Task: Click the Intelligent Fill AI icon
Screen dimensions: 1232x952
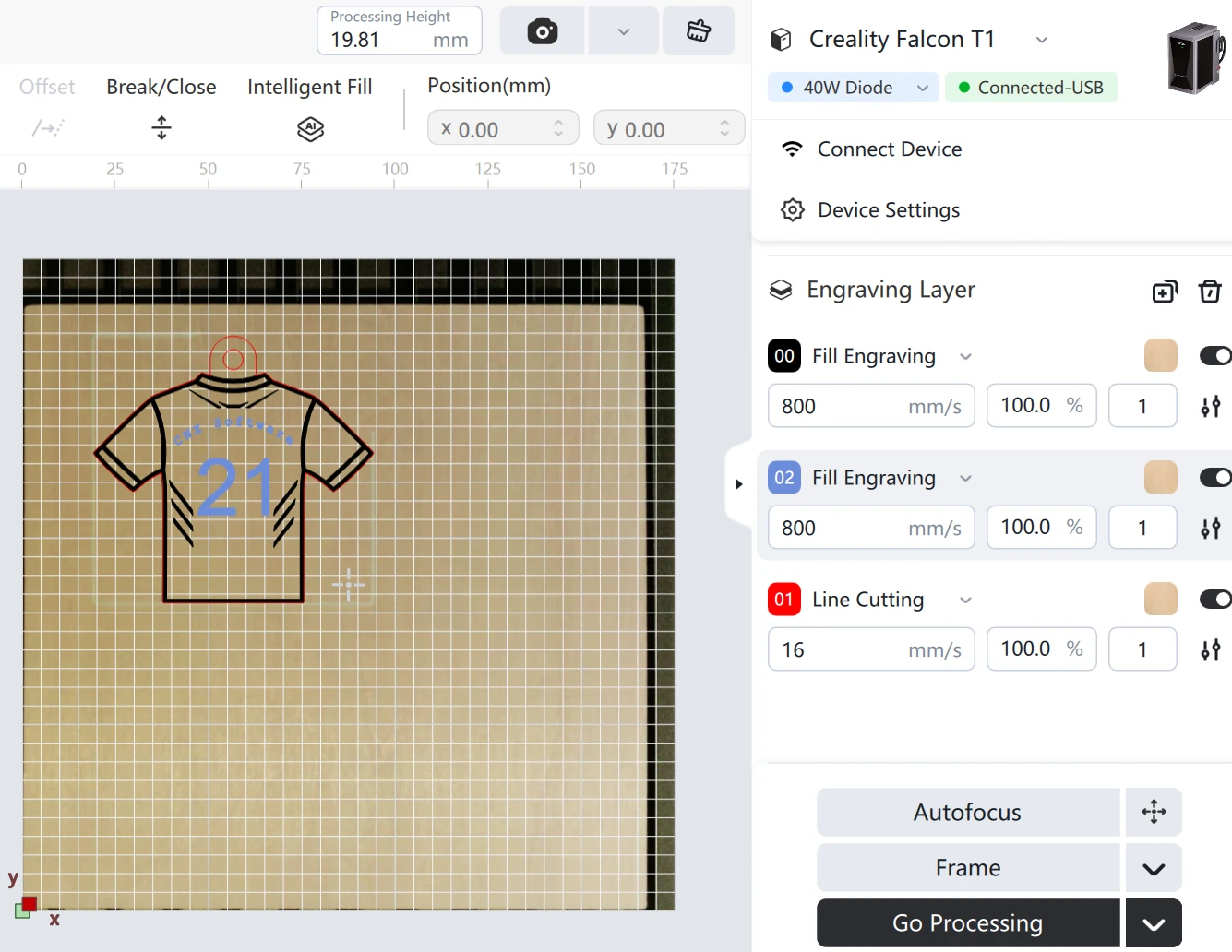Action: coord(310,129)
